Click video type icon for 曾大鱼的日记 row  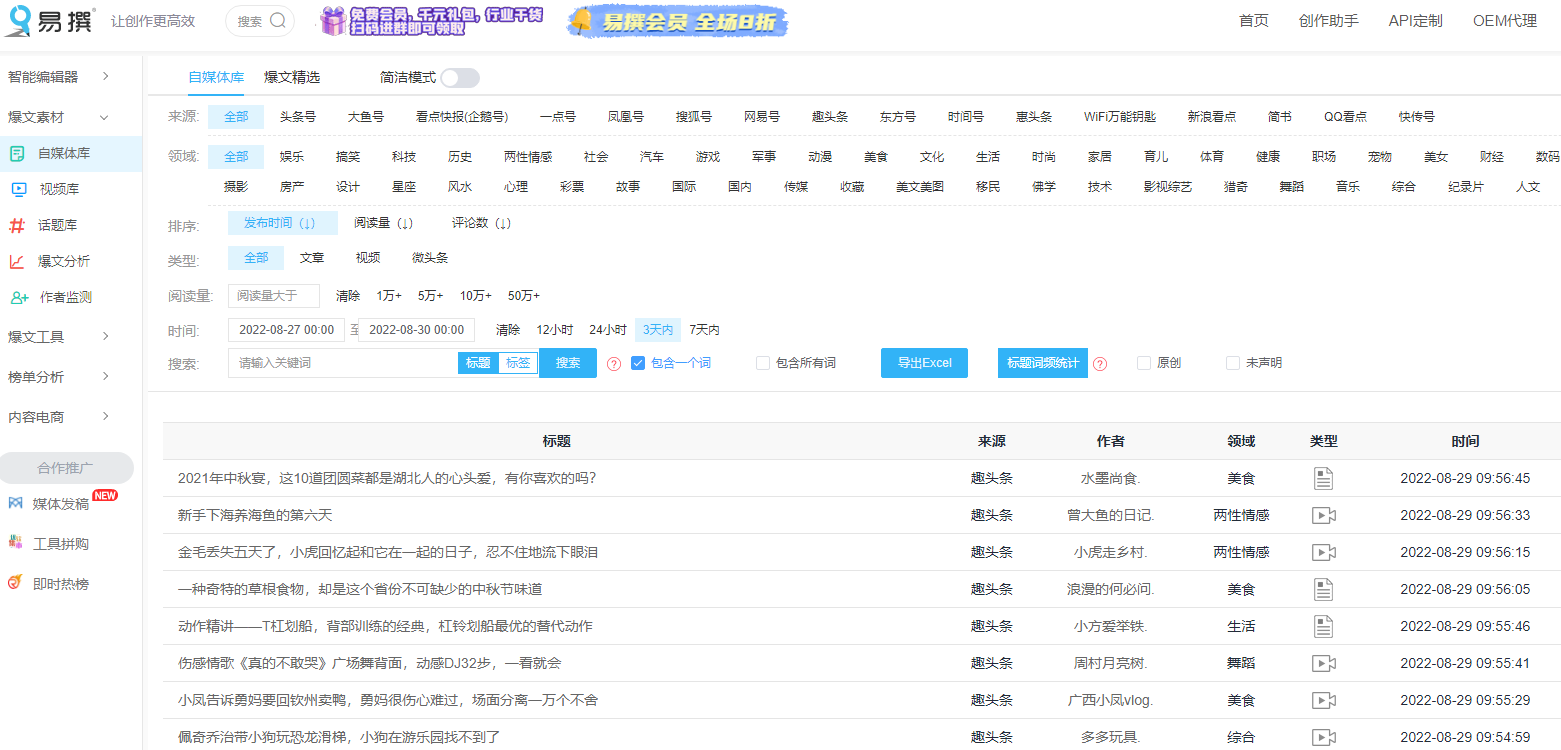(x=1324, y=515)
